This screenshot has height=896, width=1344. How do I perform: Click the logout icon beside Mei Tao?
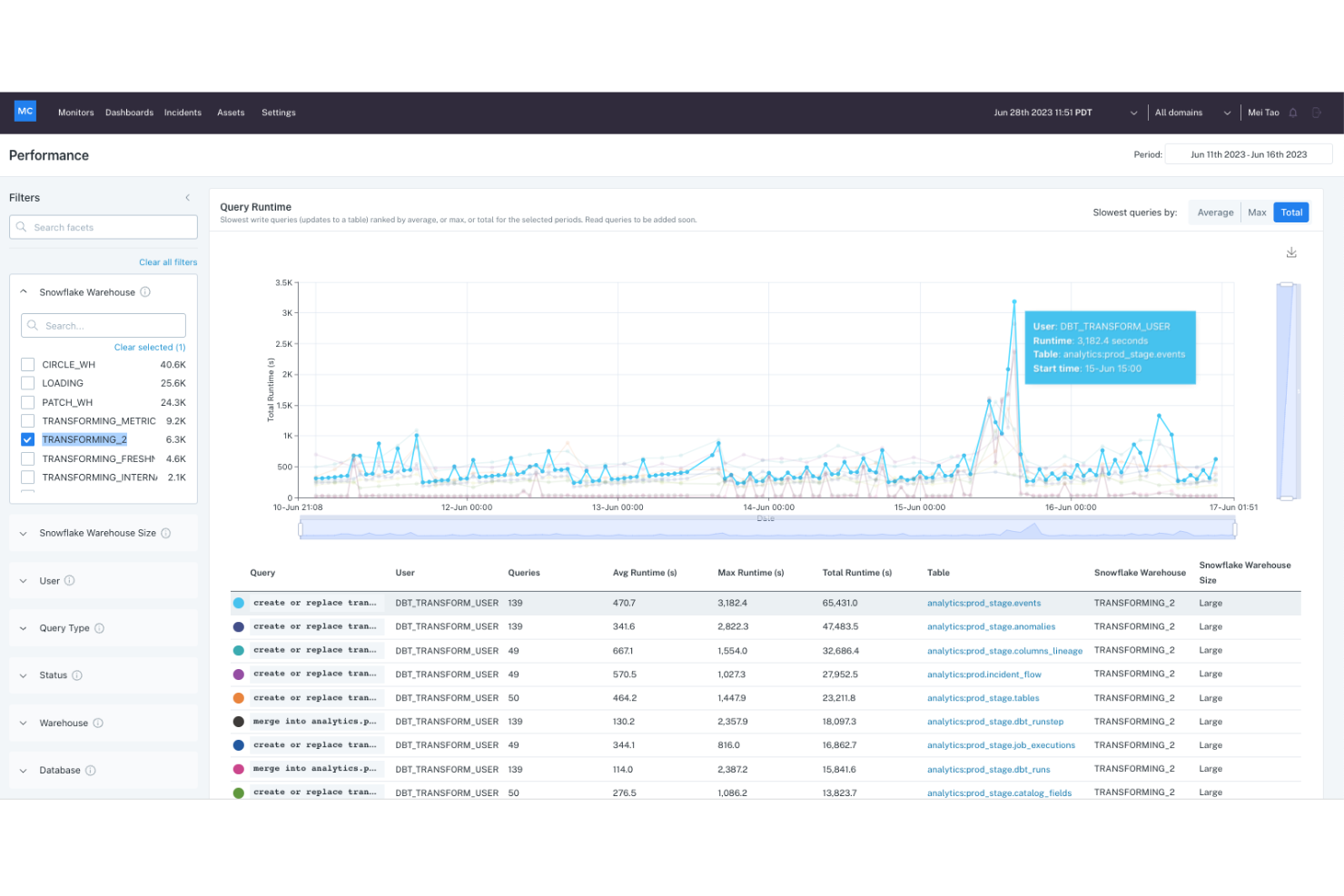pyautogui.click(x=1317, y=113)
